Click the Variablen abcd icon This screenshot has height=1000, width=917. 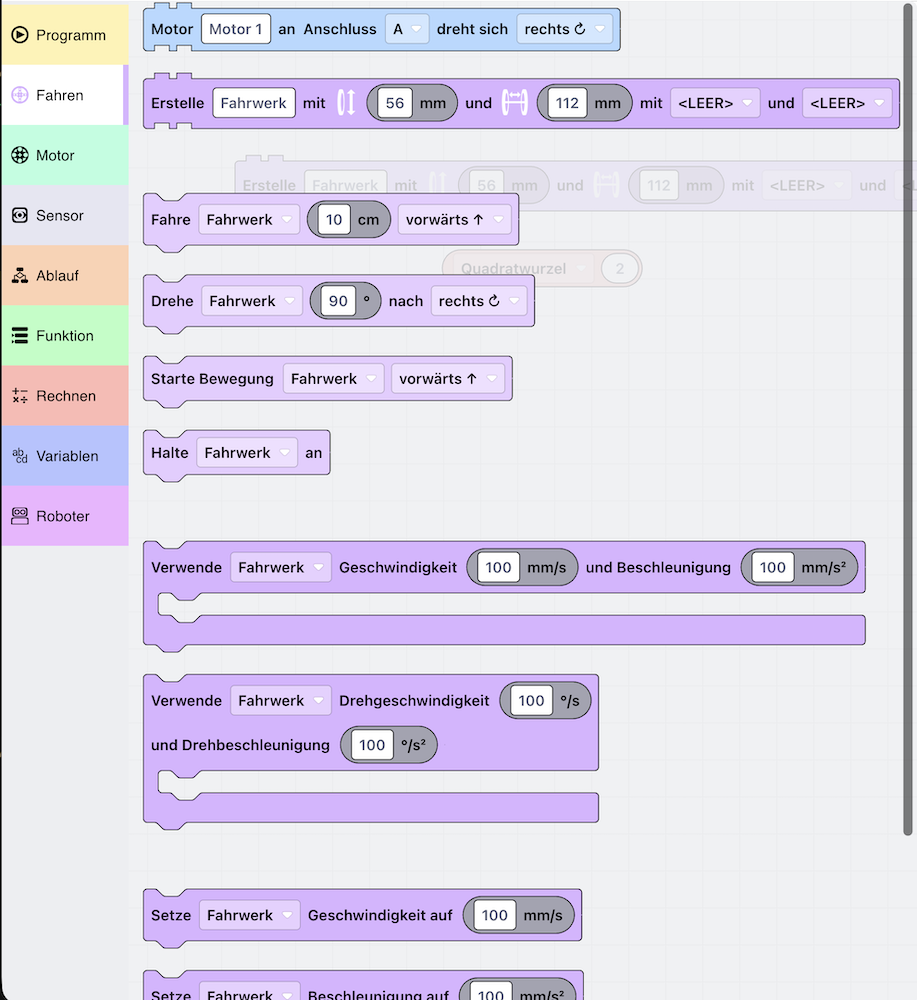[20, 456]
